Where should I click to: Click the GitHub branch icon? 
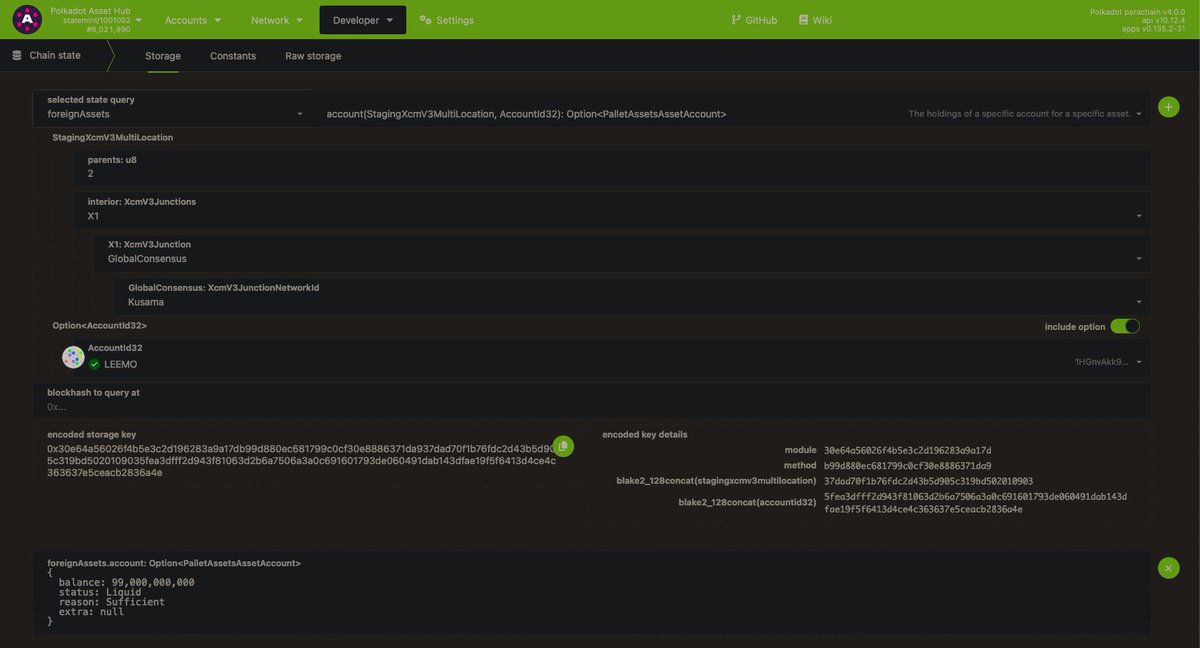[x=736, y=20]
